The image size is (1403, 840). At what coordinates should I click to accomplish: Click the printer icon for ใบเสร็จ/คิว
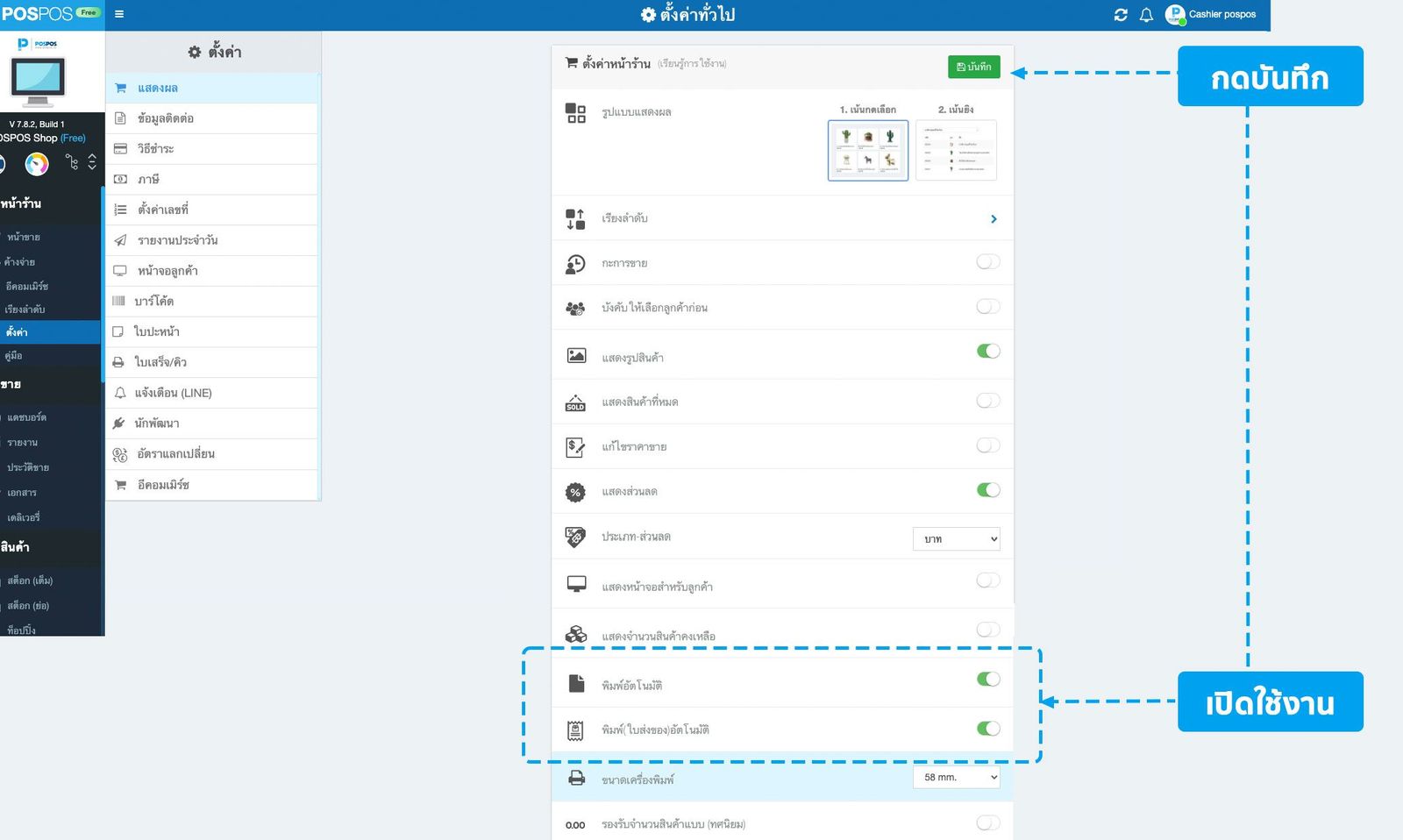click(x=118, y=362)
